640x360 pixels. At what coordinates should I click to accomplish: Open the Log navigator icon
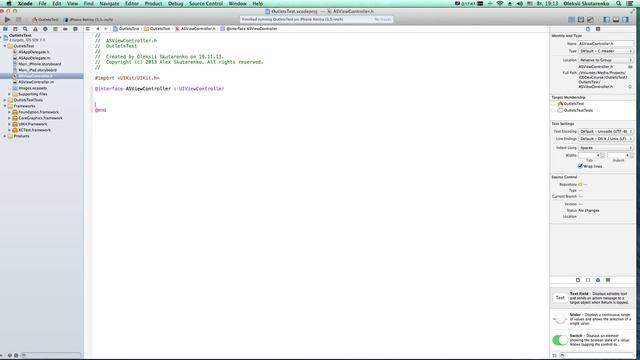(x=75, y=29)
